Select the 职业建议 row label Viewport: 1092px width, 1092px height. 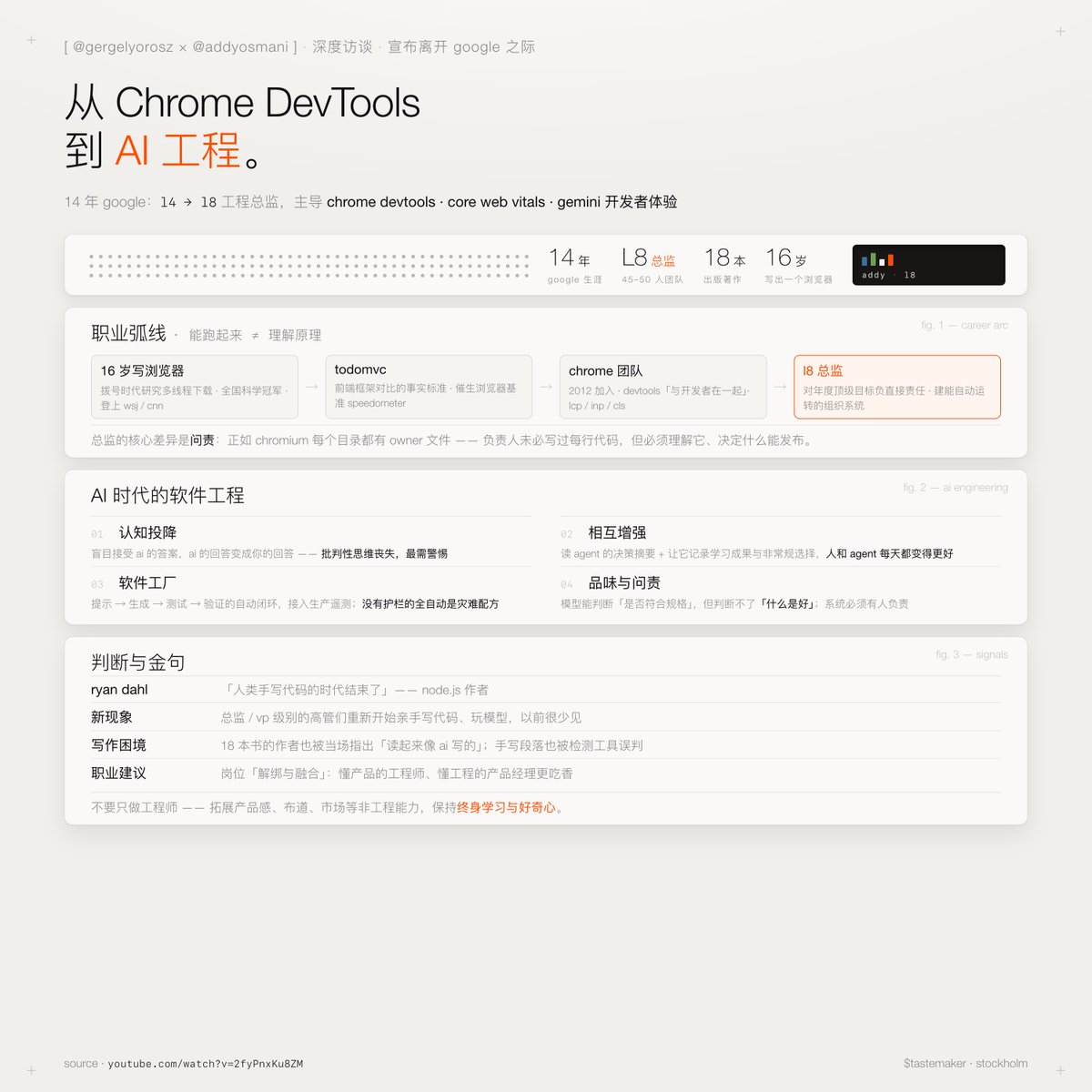118,773
